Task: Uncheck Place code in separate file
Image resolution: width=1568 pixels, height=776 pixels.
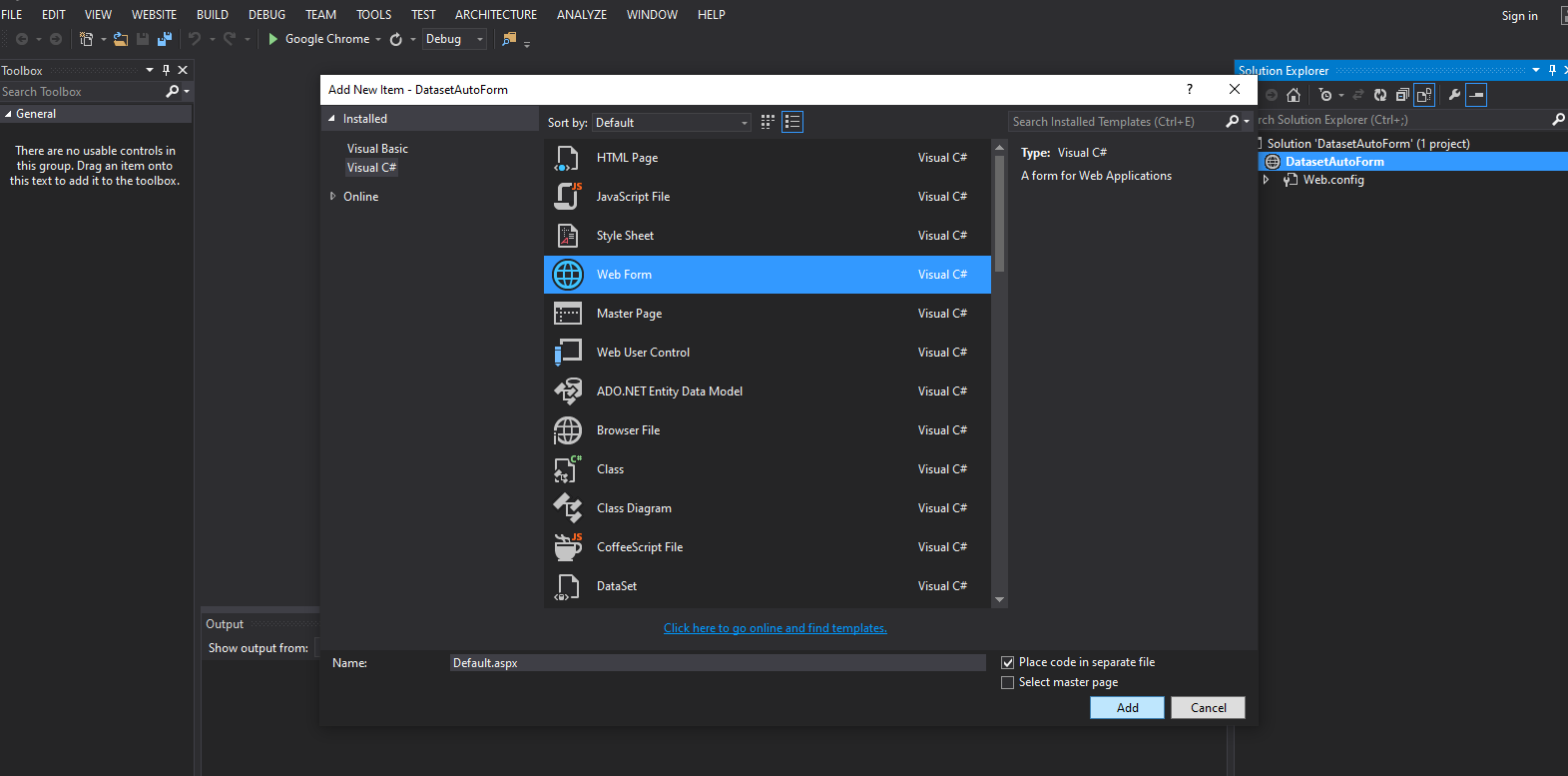Action: [x=1008, y=662]
